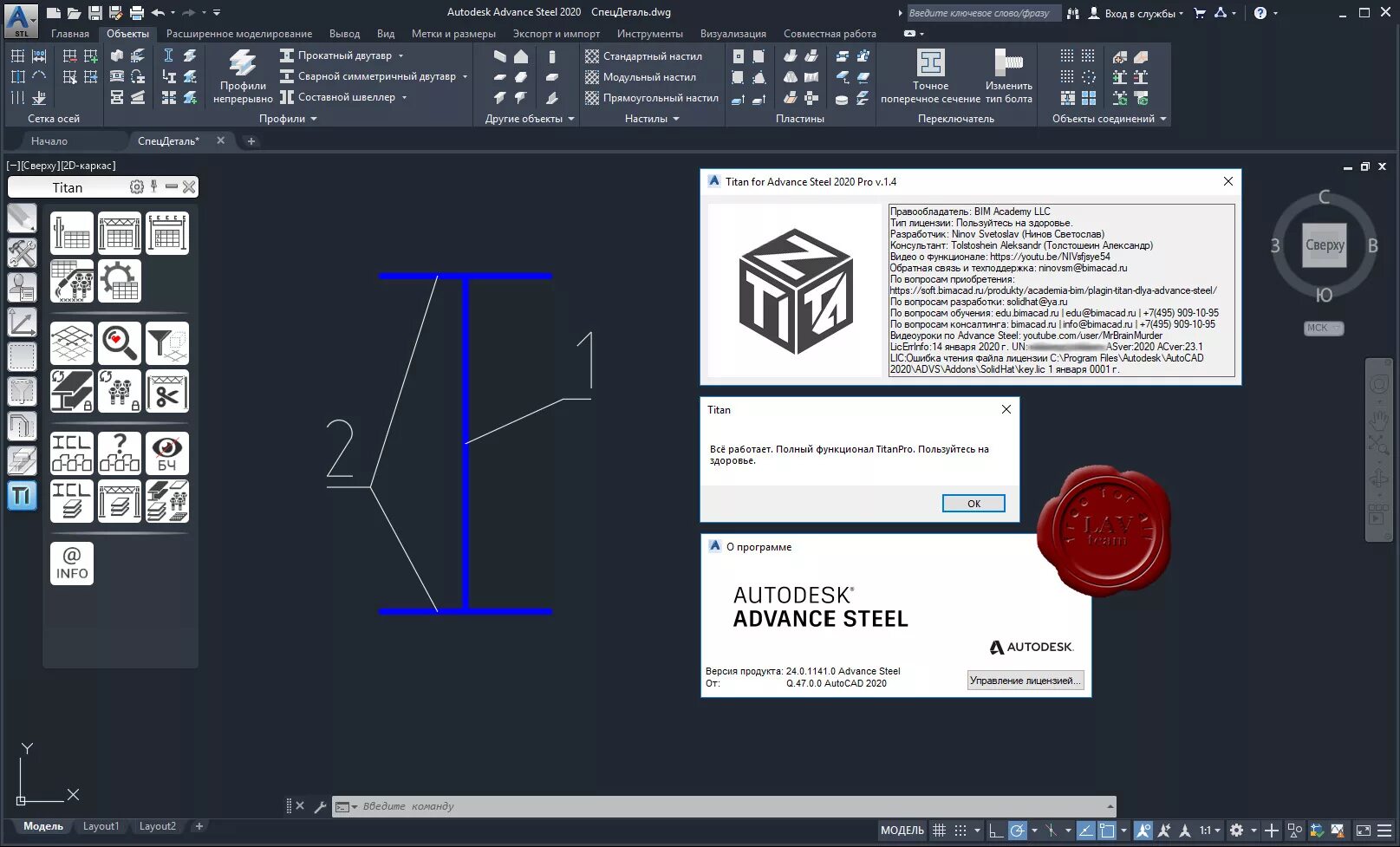Open the МСК coordinate system dropdown
Viewport: 1400px width, 847px height.
(1324, 328)
